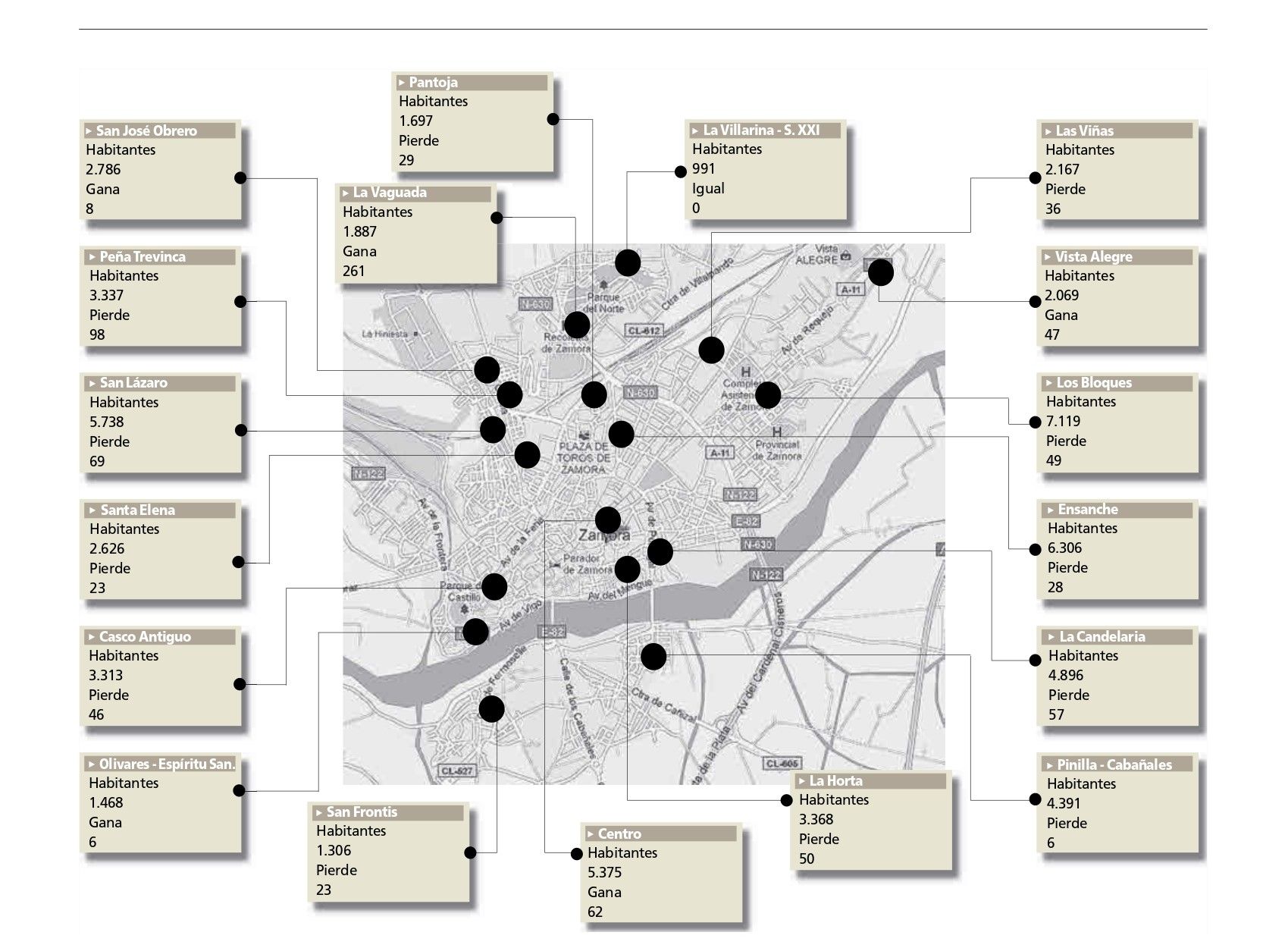This screenshot has height=948, width=1288.
Task: Select the Pinilla - Cabañales title
Action: click(x=1114, y=764)
